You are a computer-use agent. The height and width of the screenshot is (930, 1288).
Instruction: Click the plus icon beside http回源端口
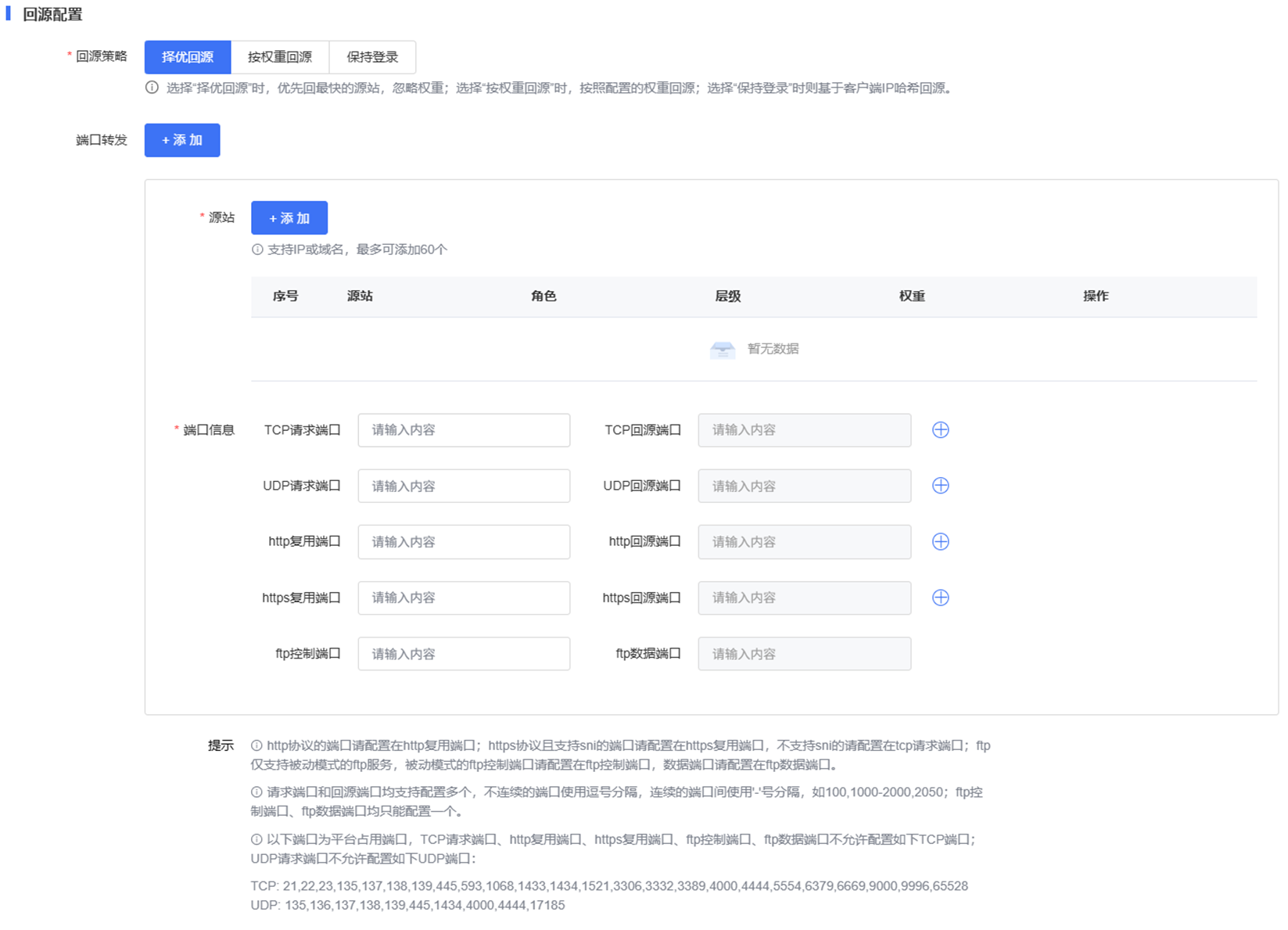click(940, 542)
